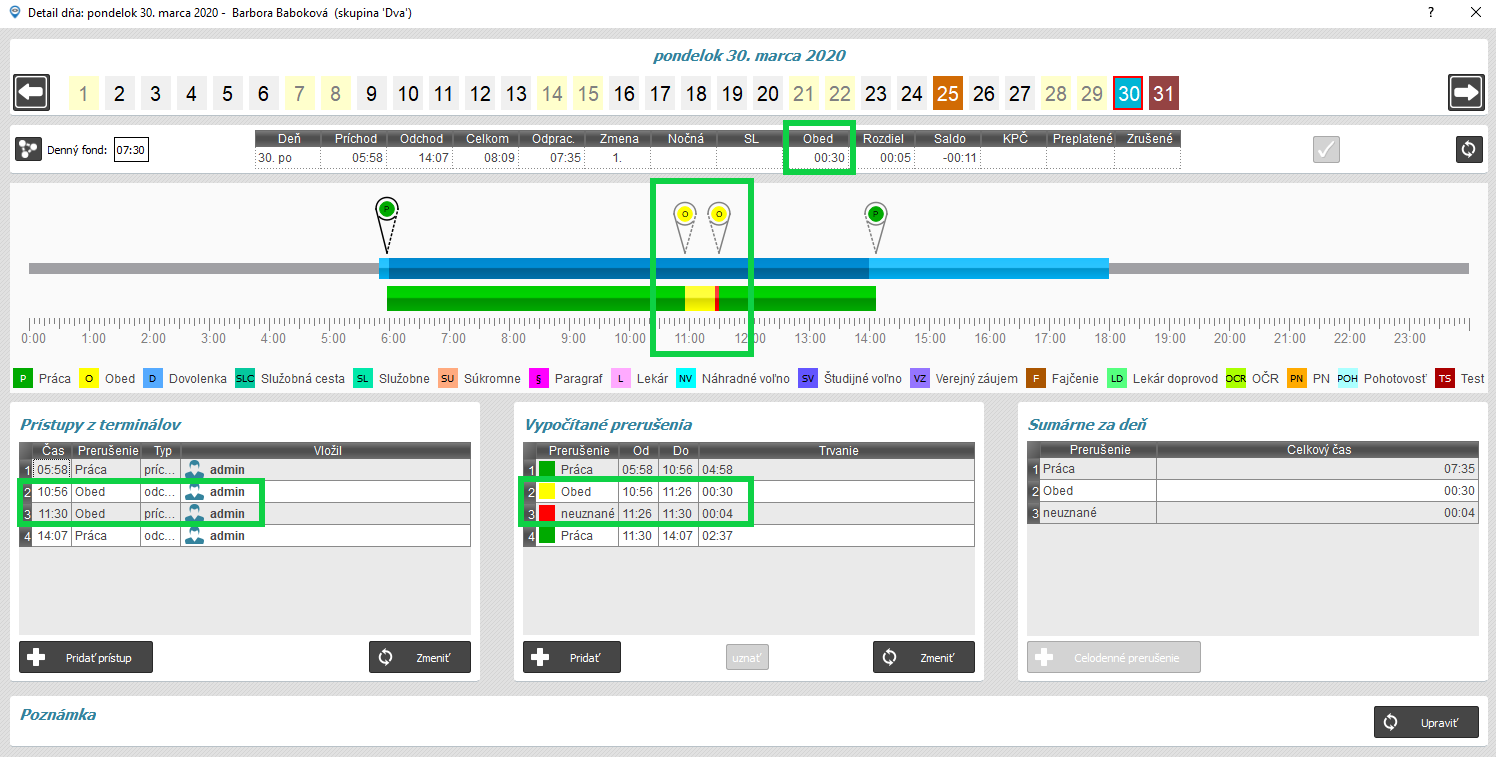
Task: Click the Upraviť note button
Action: pos(1426,722)
